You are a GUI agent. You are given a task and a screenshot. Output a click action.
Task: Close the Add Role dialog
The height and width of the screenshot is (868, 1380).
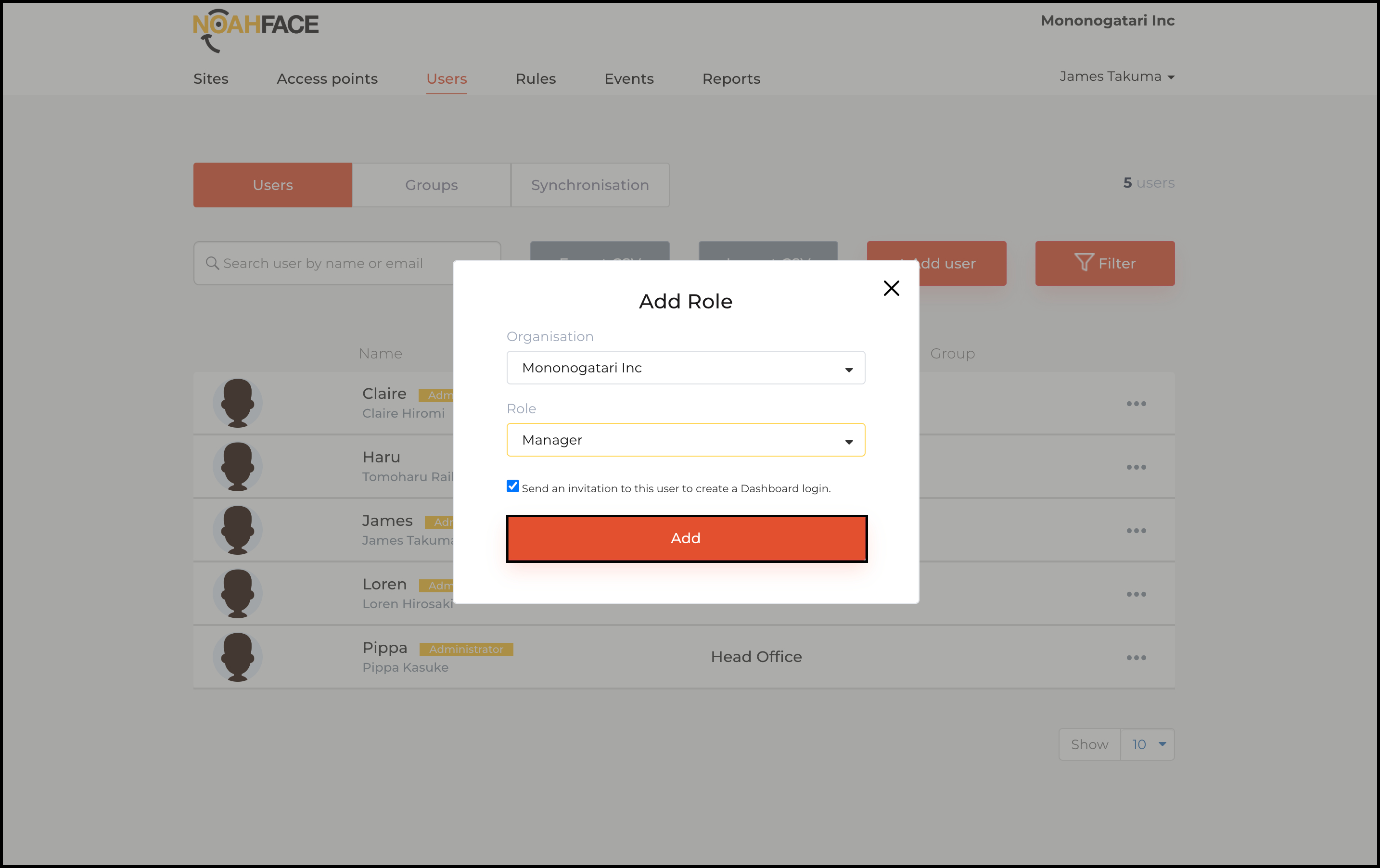click(x=891, y=288)
